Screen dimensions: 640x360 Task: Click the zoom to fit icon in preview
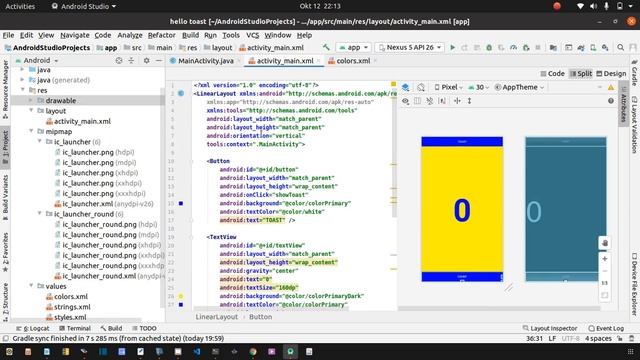(605, 295)
